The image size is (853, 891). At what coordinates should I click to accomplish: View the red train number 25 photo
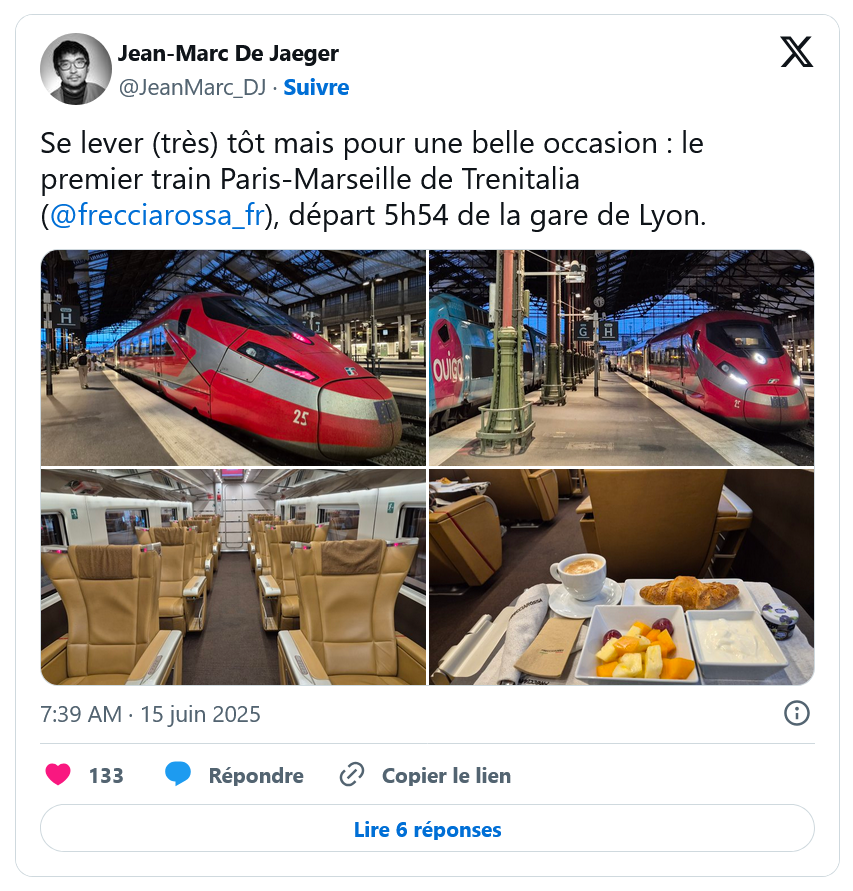pyautogui.click(x=233, y=358)
